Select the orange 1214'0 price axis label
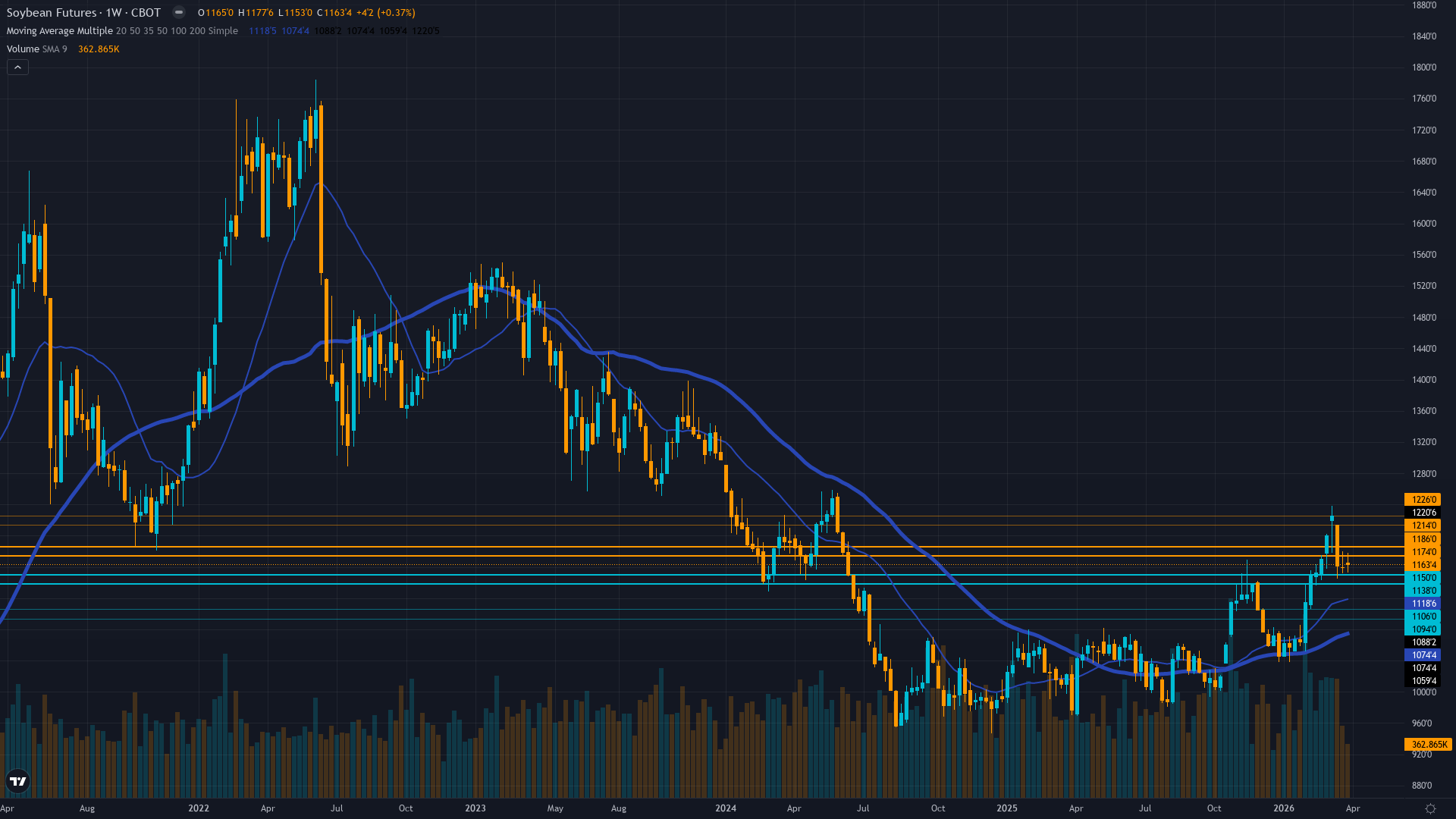Image resolution: width=1456 pixels, height=819 pixels. click(1423, 526)
